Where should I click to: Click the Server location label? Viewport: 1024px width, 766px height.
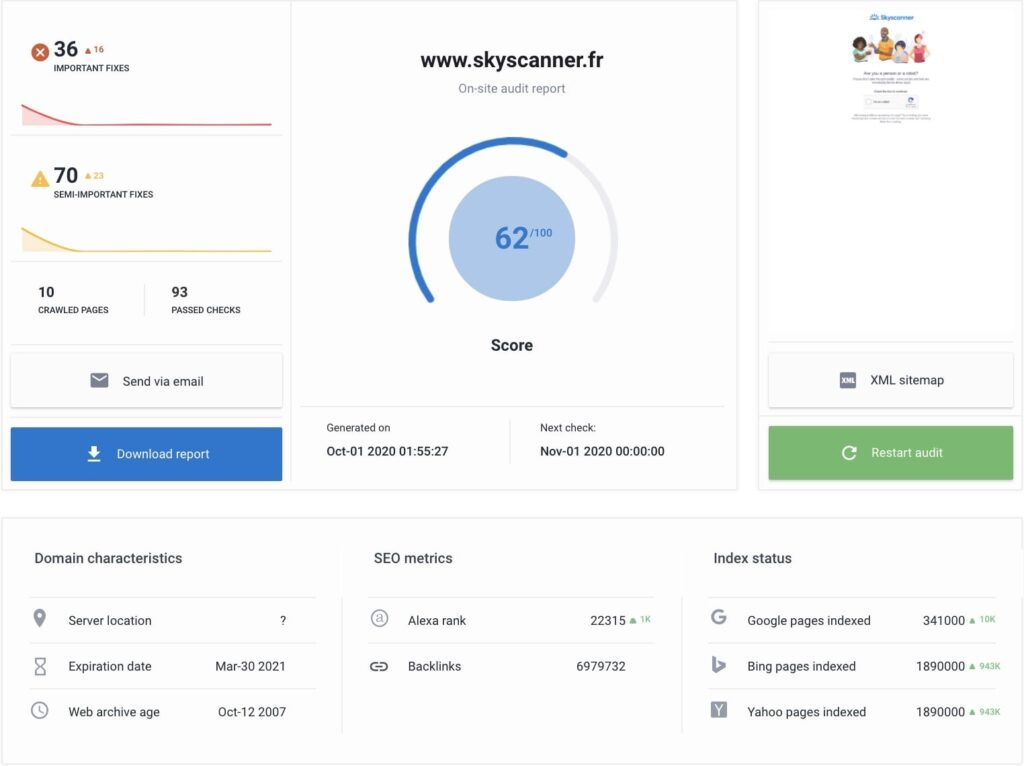[110, 620]
